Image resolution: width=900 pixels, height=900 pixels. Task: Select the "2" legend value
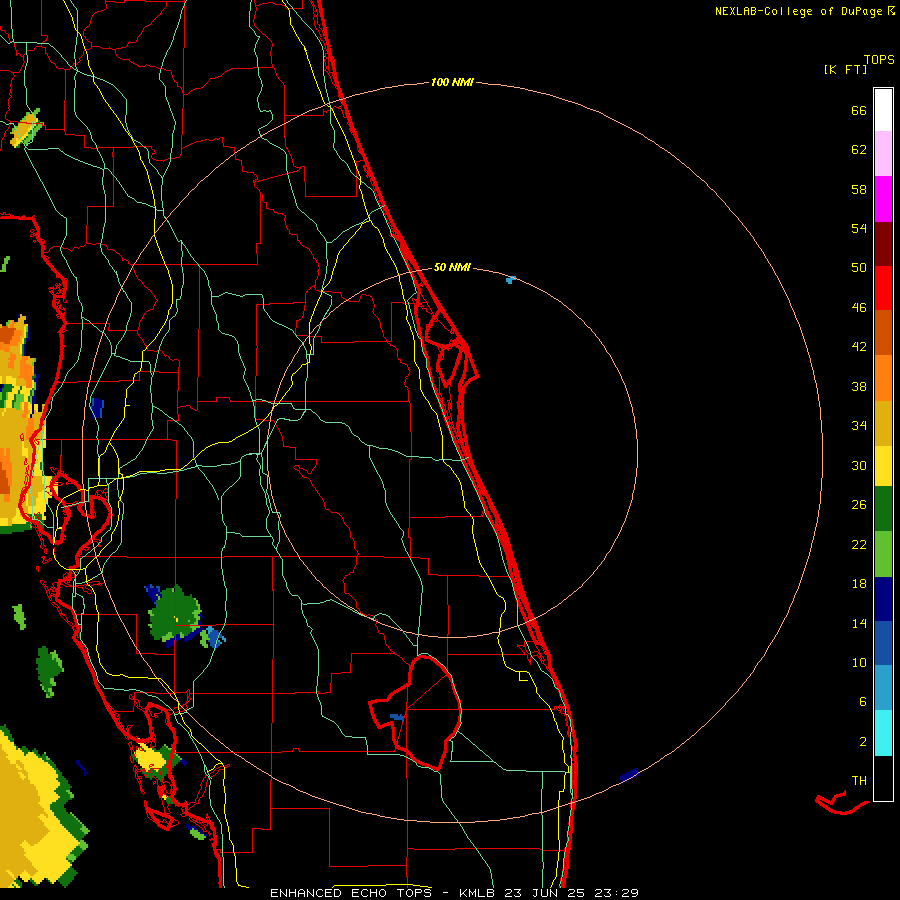click(862, 742)
